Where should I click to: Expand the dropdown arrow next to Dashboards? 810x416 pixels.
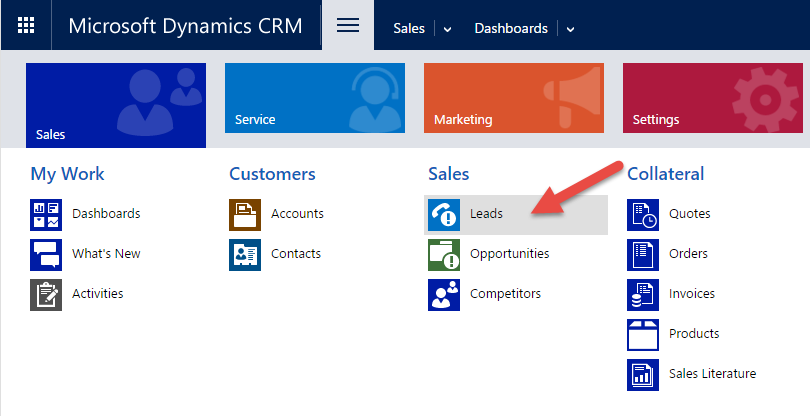(570, 29)
